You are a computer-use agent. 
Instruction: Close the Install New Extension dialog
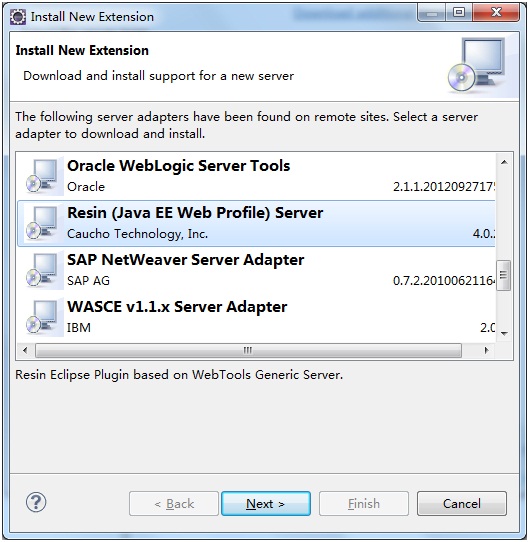pyautogui.click(x=496, y=12)
